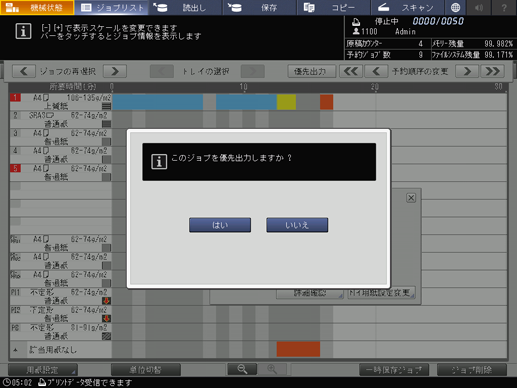Click red arrow icon on PI2 row
Viewport: 517px width, 388px height.
tap(106, 318)
